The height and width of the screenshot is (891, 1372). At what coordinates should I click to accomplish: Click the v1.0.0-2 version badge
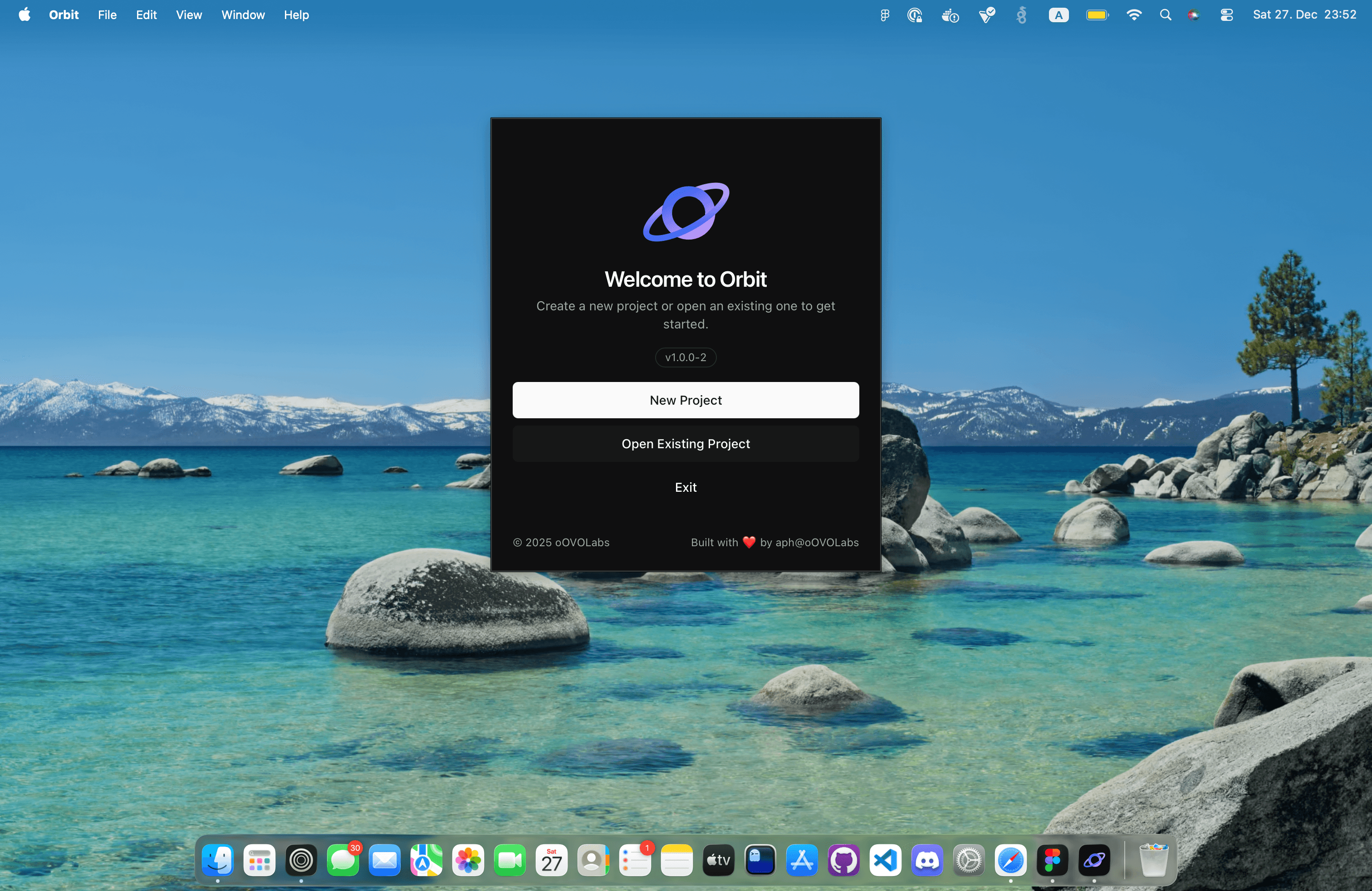point(686,357)
